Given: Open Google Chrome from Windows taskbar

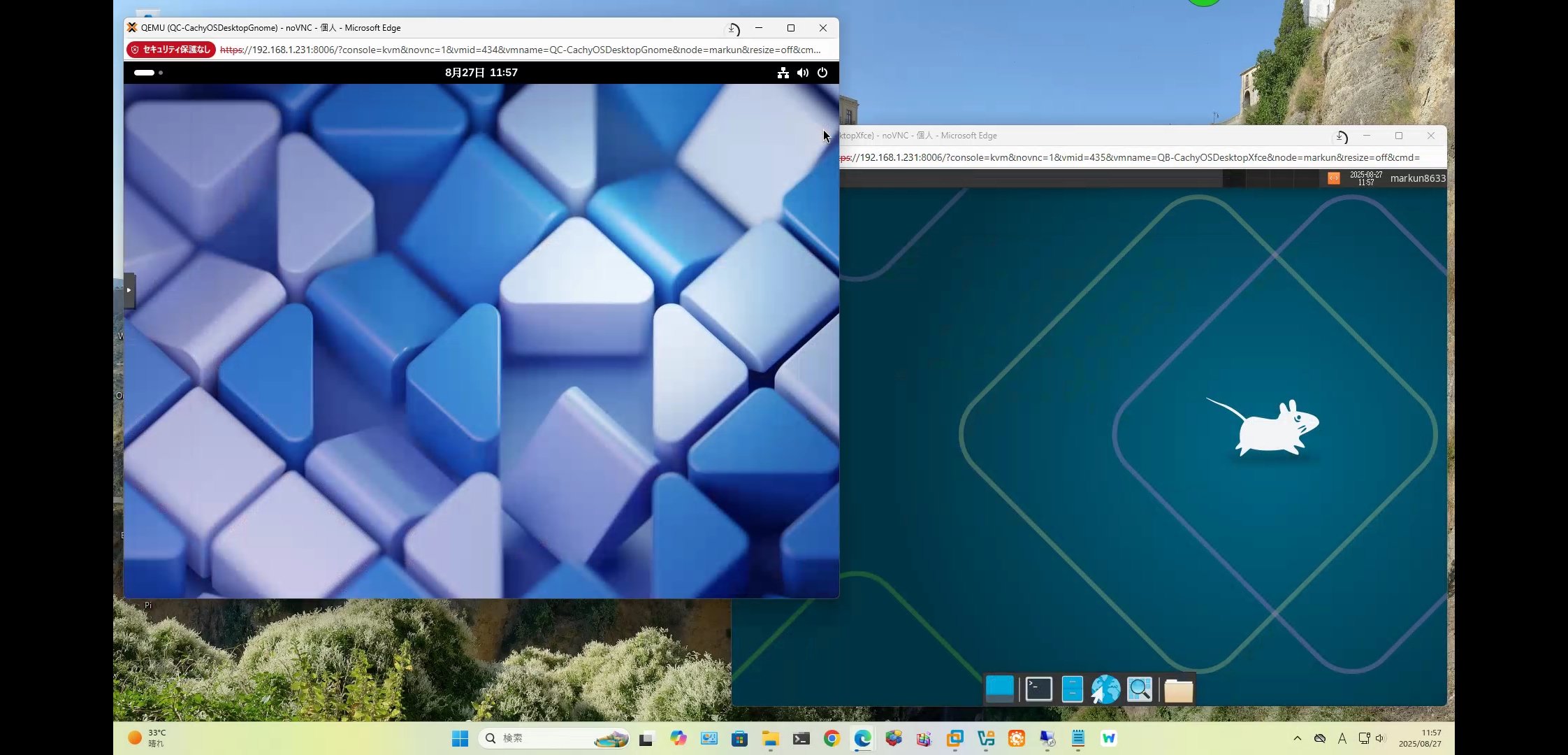Looking at the screenshot, I should click(x=832, y=738).
